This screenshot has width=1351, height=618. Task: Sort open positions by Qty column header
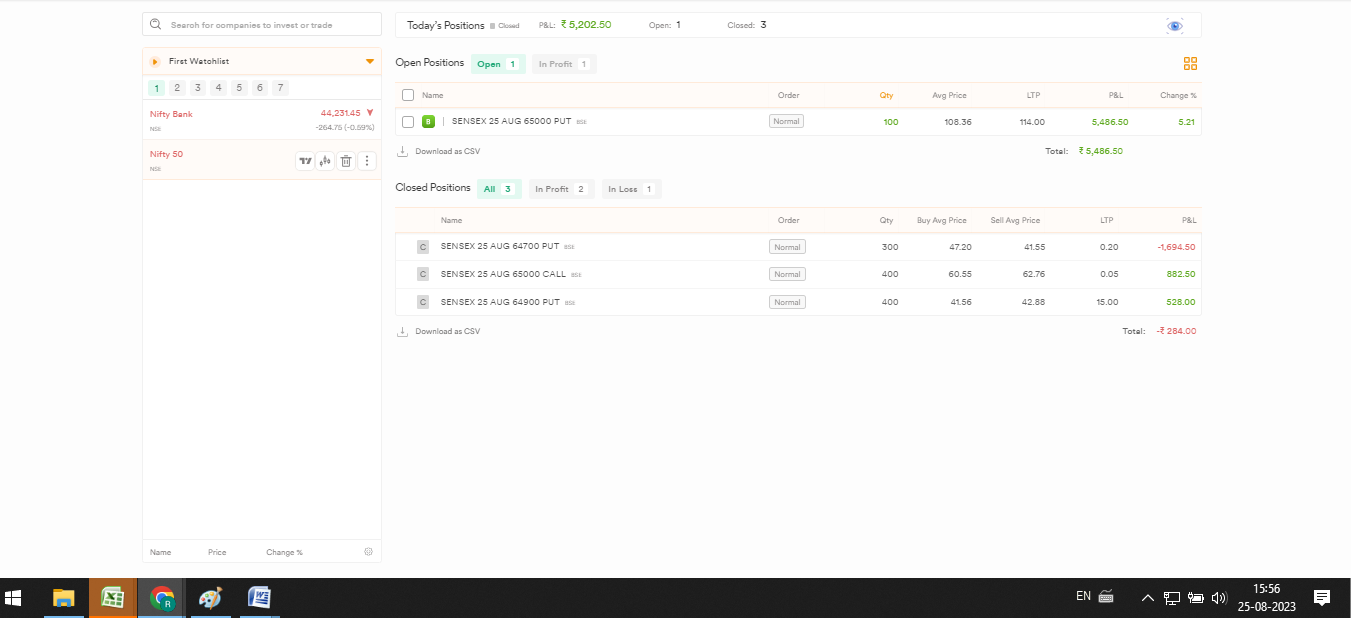886,95
